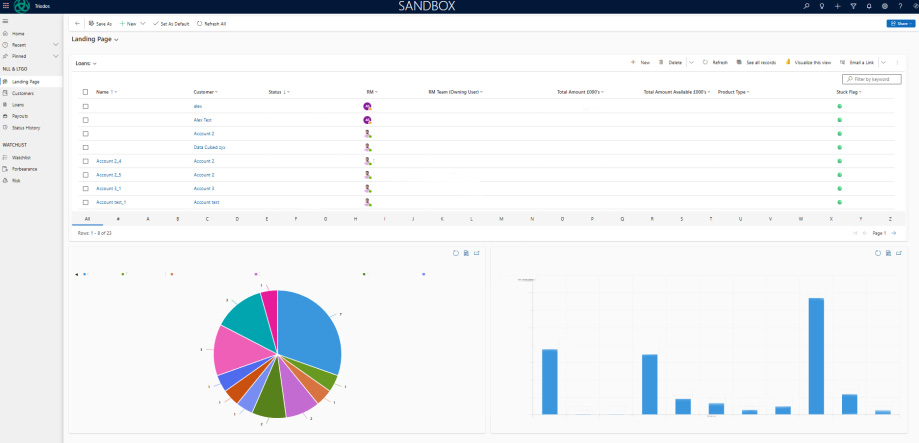This screenshot has height=443, width=919.
Task: Open the search icon in top bar
Action: pyautogui.click(x=806, y=6)
